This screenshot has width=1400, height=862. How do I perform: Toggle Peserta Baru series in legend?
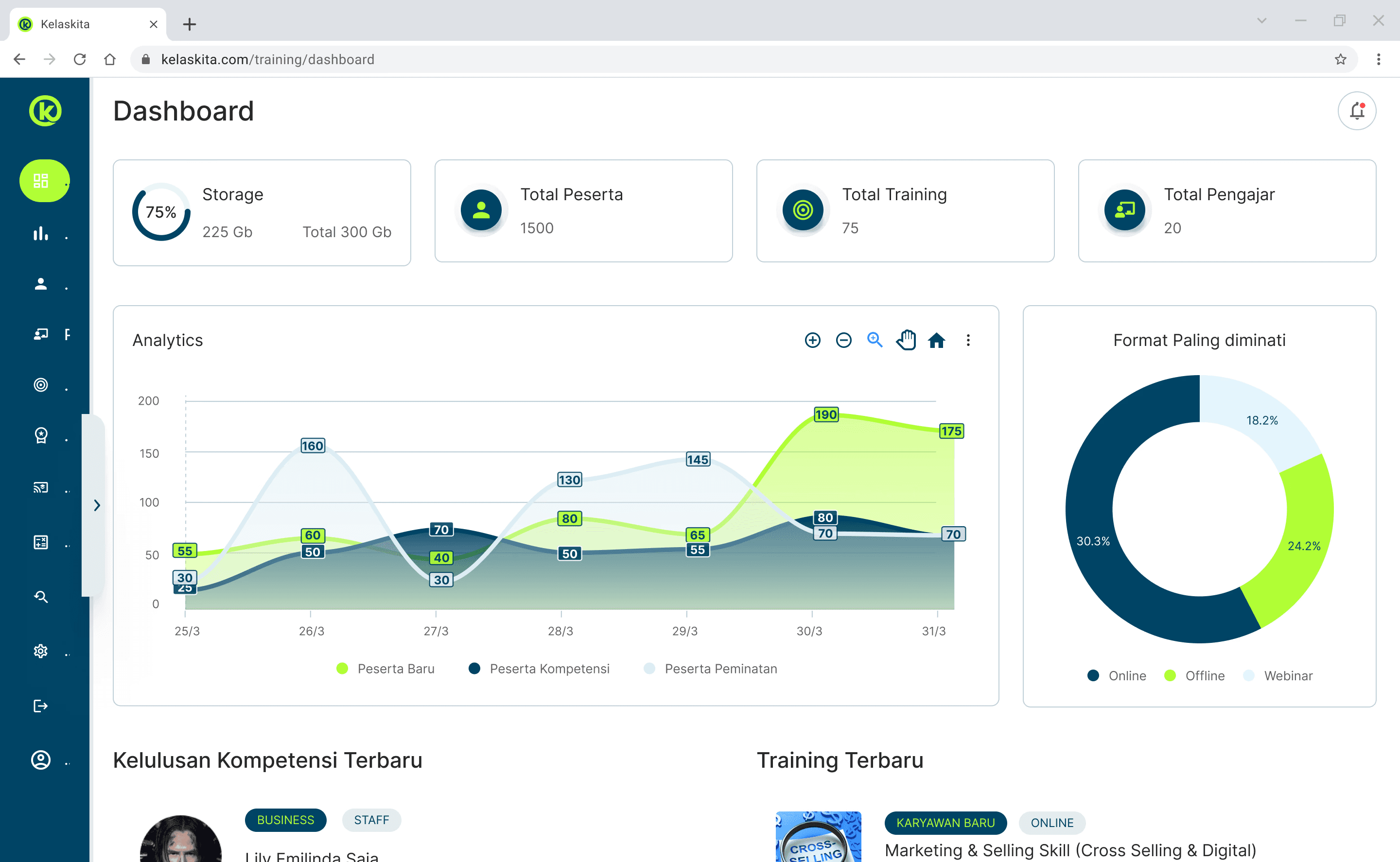coord(395,669)
